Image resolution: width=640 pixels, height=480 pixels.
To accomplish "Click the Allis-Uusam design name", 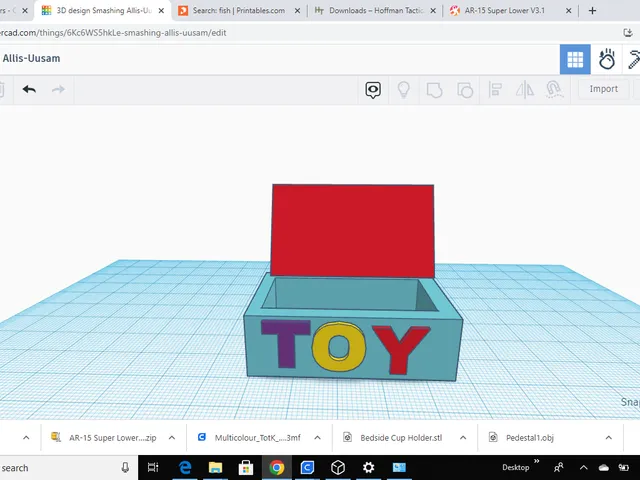I will (x=31, y=58).
